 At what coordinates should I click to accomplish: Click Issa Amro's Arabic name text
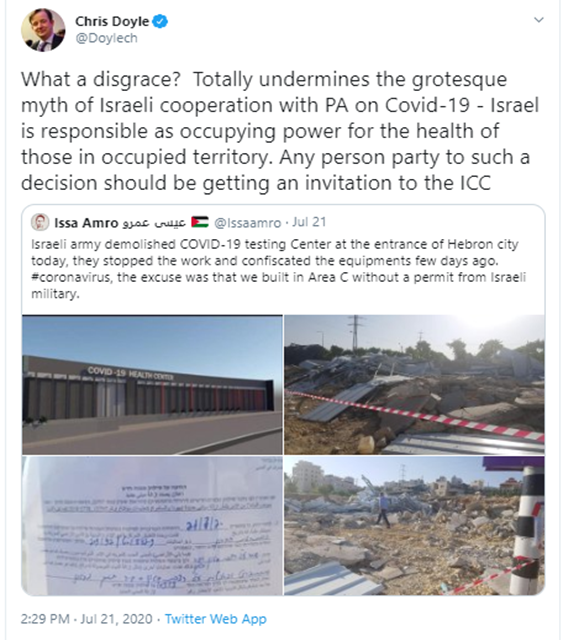coord(154,223)
